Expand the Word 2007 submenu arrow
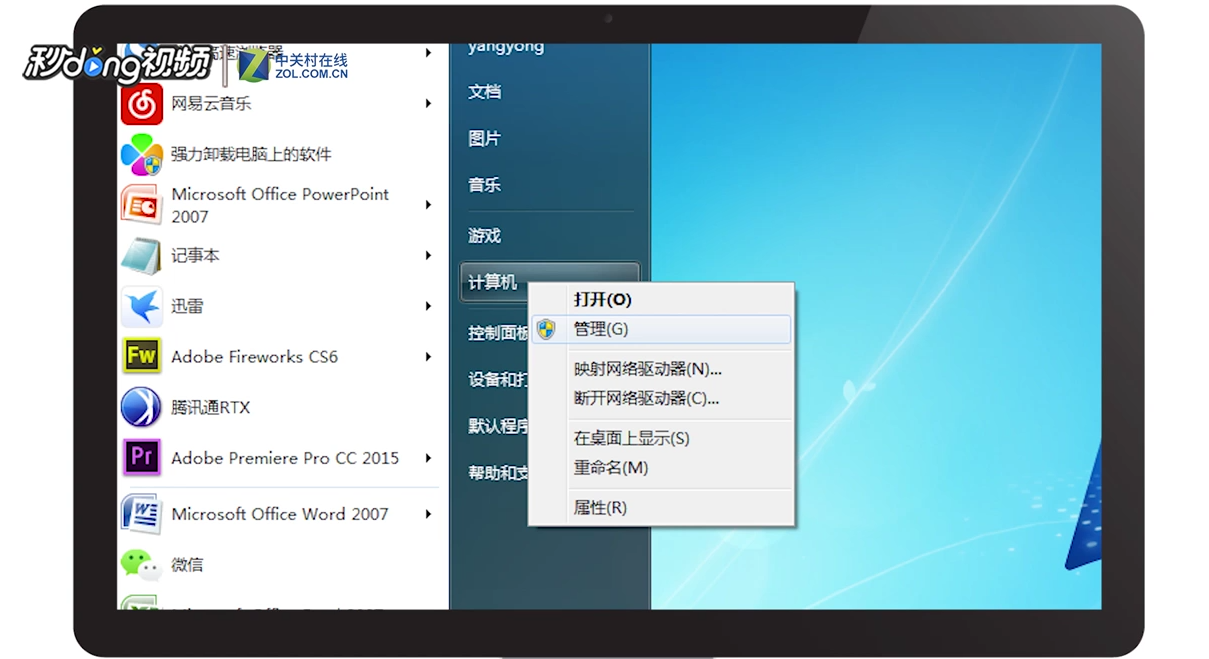Screen dimensions: 1209x659 (428, 514)
